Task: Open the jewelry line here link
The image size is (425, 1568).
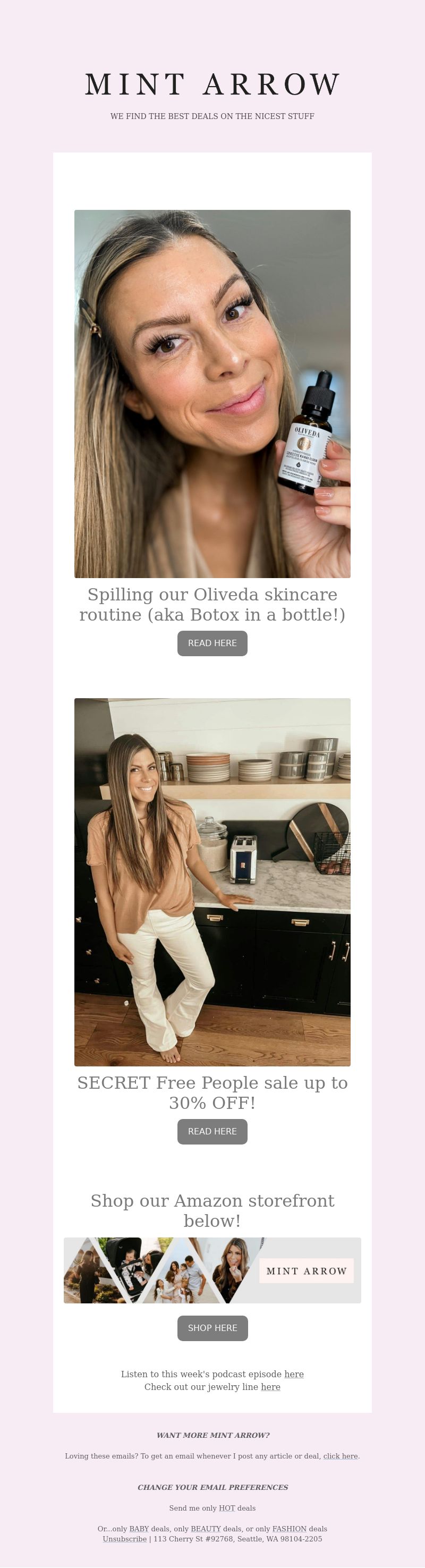Action: point(271,1387)
